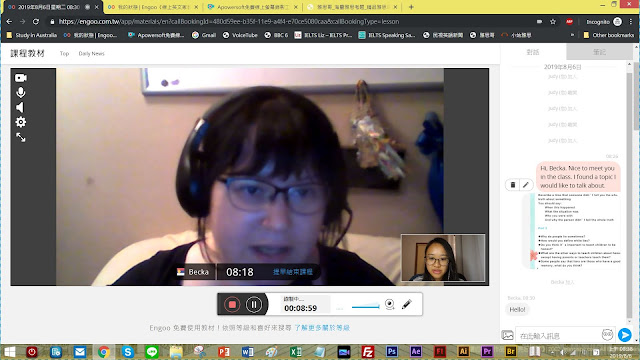Image resolution: width=640 pixels, height=360 pixels.
Task: Open the learn more about levels link
Action: click(322, 328)
